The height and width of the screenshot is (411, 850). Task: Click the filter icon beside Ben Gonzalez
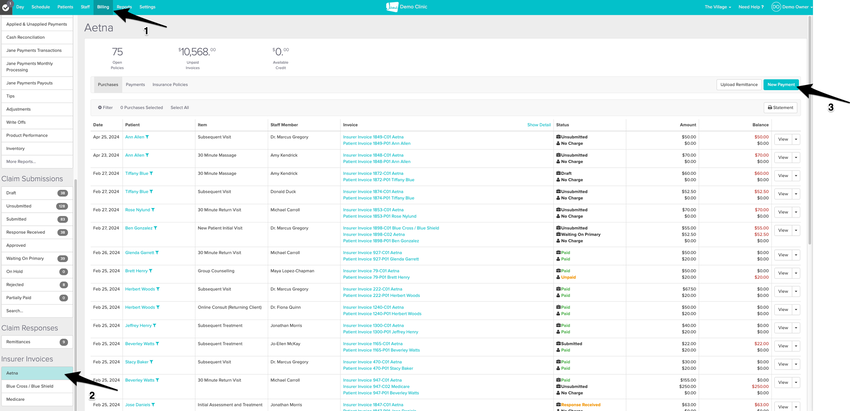coord(156,228)
